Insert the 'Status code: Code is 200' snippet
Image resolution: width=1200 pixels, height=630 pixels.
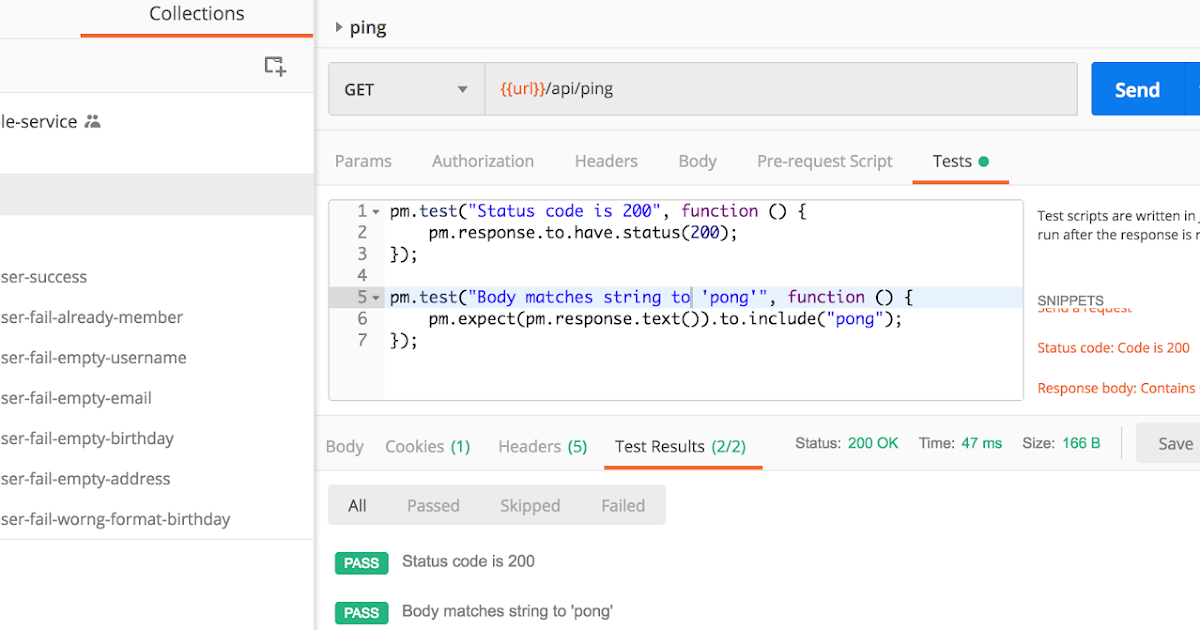coord(1114,348)
